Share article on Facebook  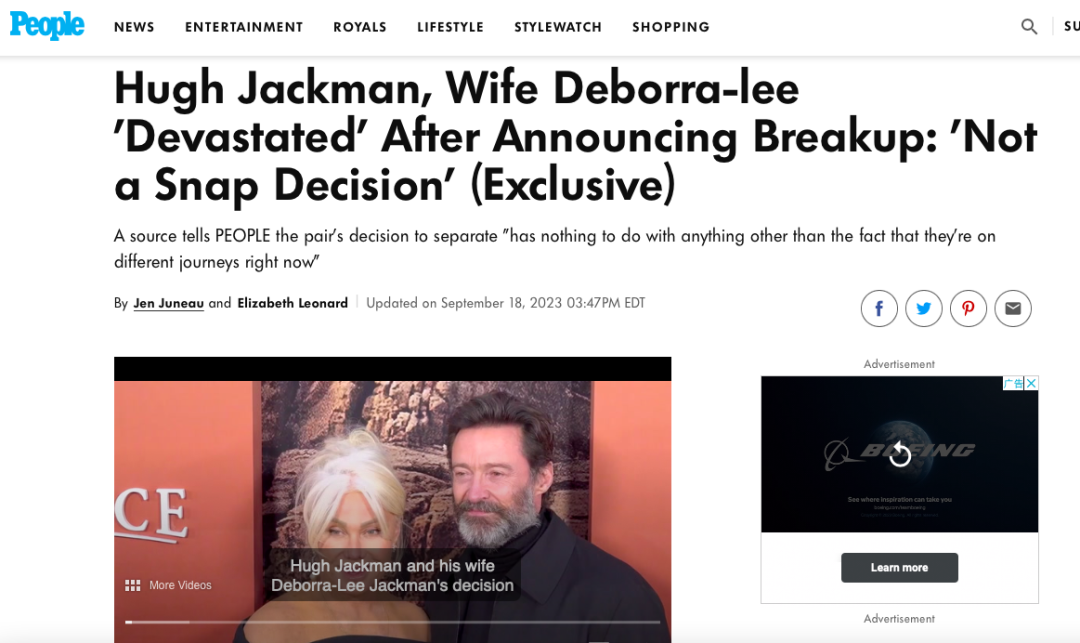pyautogui.click(x=879, y=308)
